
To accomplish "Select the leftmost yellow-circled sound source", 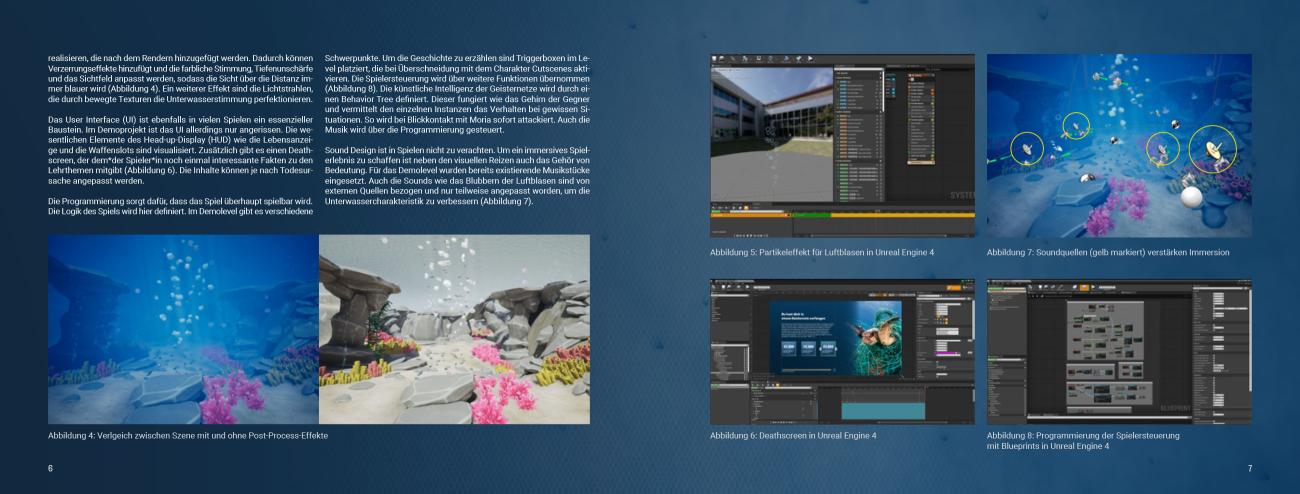I will click(1027, 148).
